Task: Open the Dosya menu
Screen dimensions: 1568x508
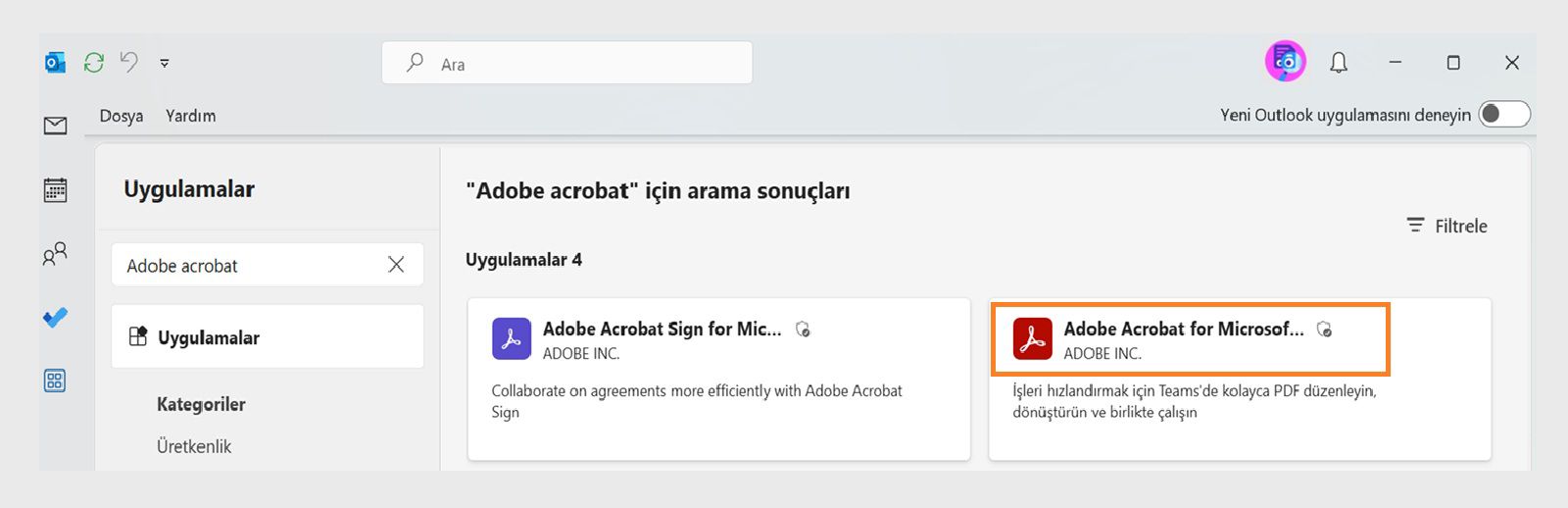Action: [x=122, y=116]
